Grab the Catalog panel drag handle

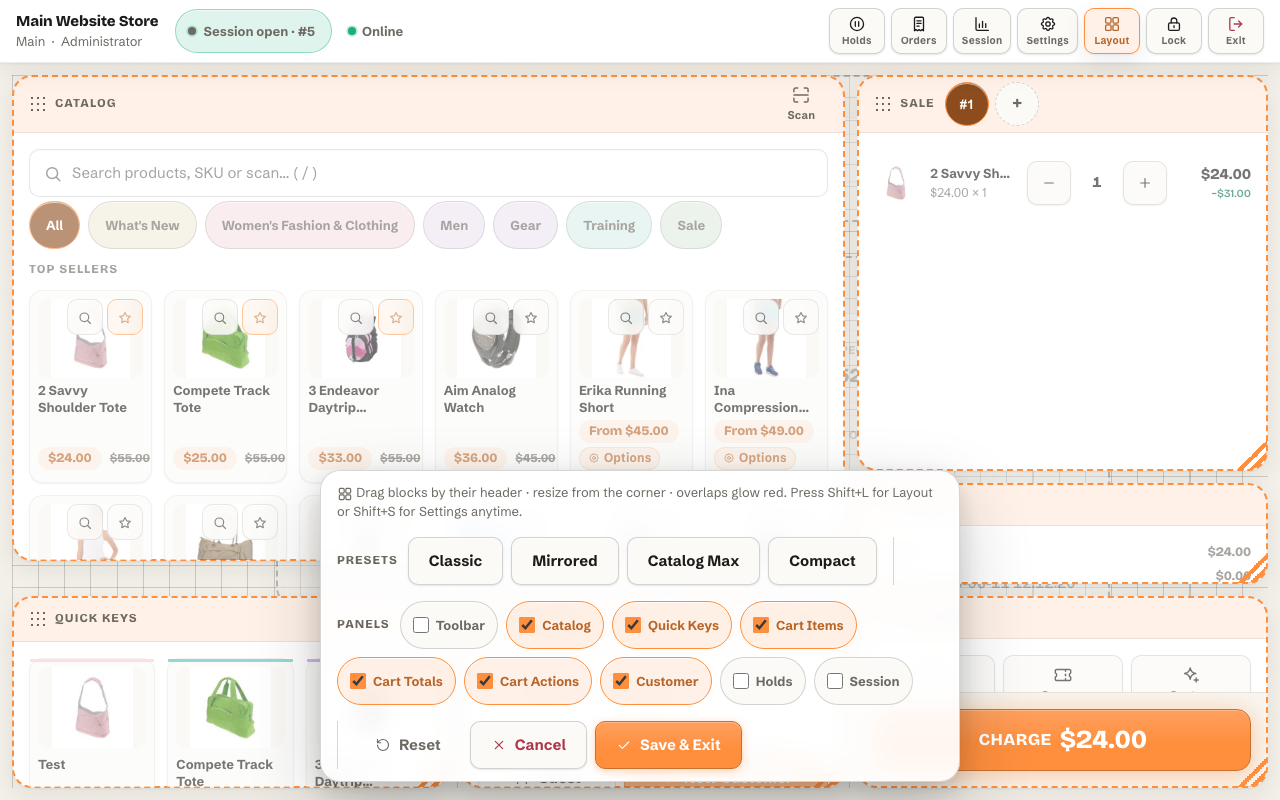pyautogui.click(x=38, y=104)
